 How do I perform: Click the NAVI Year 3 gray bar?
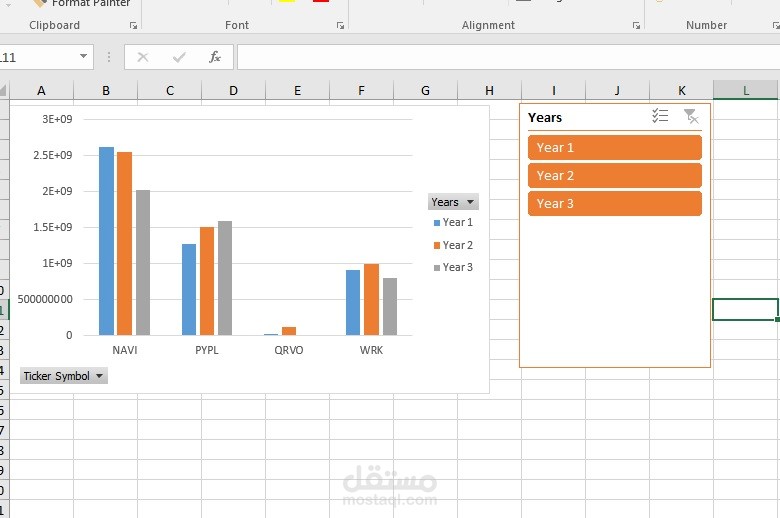143,262
